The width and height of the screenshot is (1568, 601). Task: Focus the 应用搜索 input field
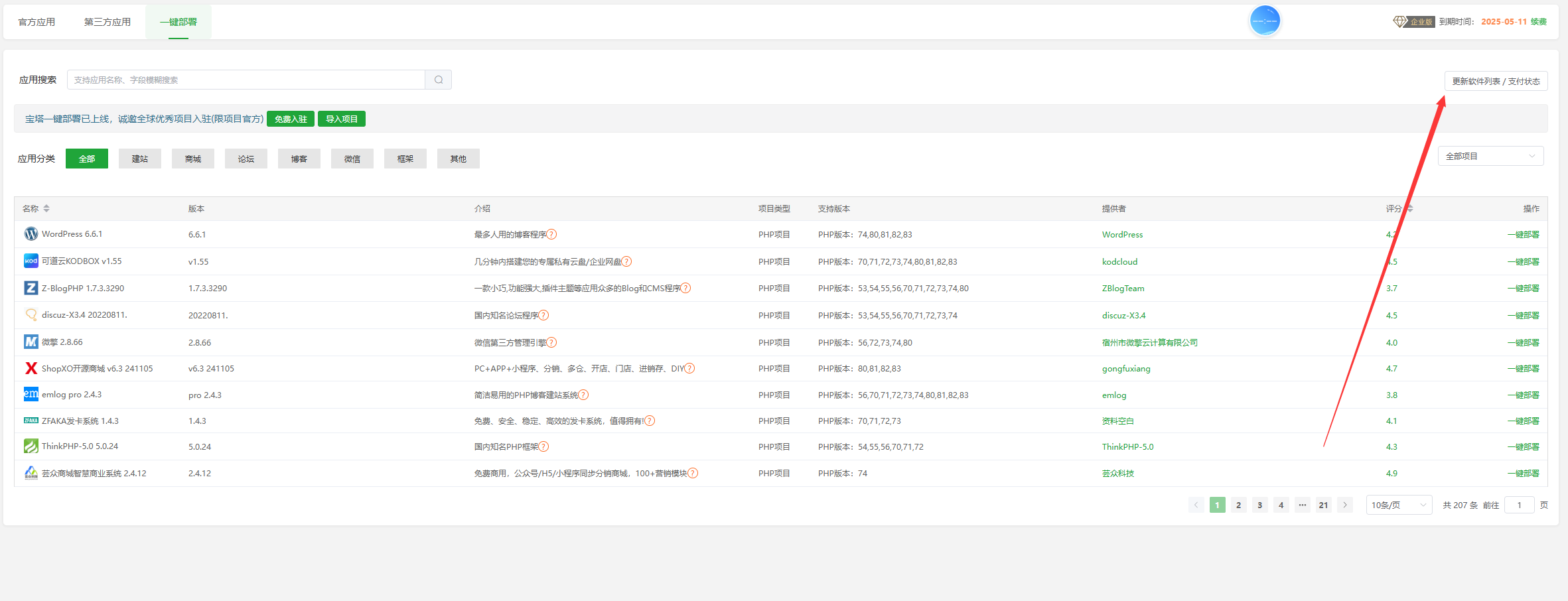tap(246, 80)
